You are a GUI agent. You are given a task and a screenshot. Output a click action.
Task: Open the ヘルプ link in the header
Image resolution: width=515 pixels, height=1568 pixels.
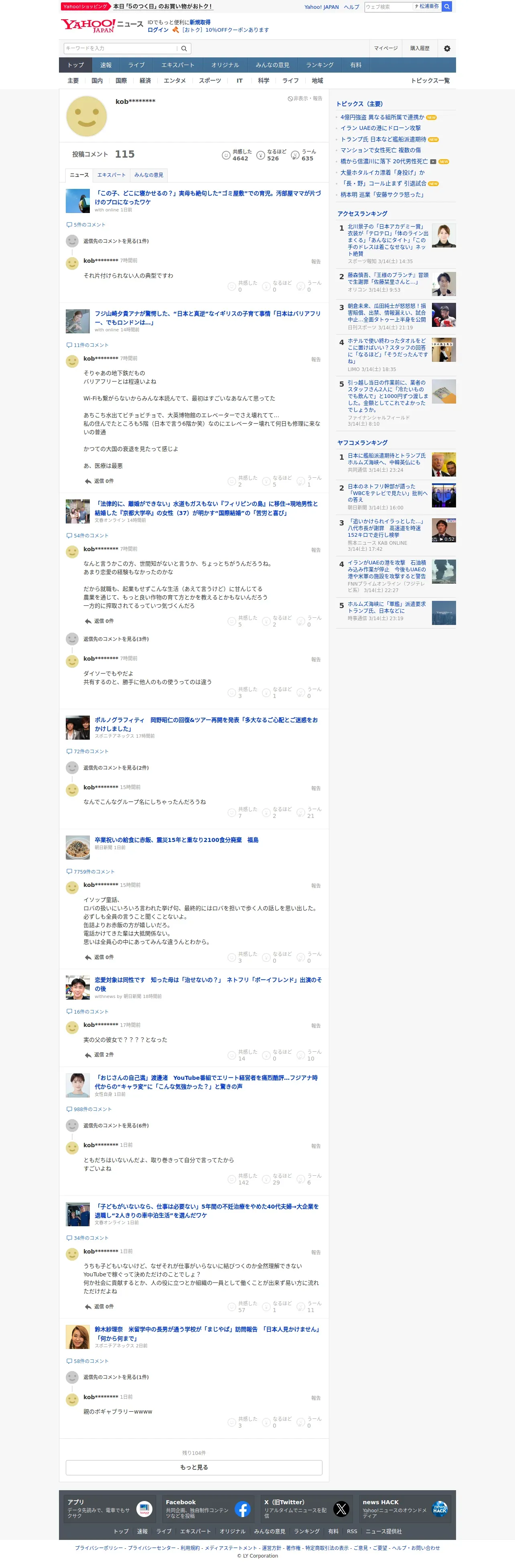351,7
